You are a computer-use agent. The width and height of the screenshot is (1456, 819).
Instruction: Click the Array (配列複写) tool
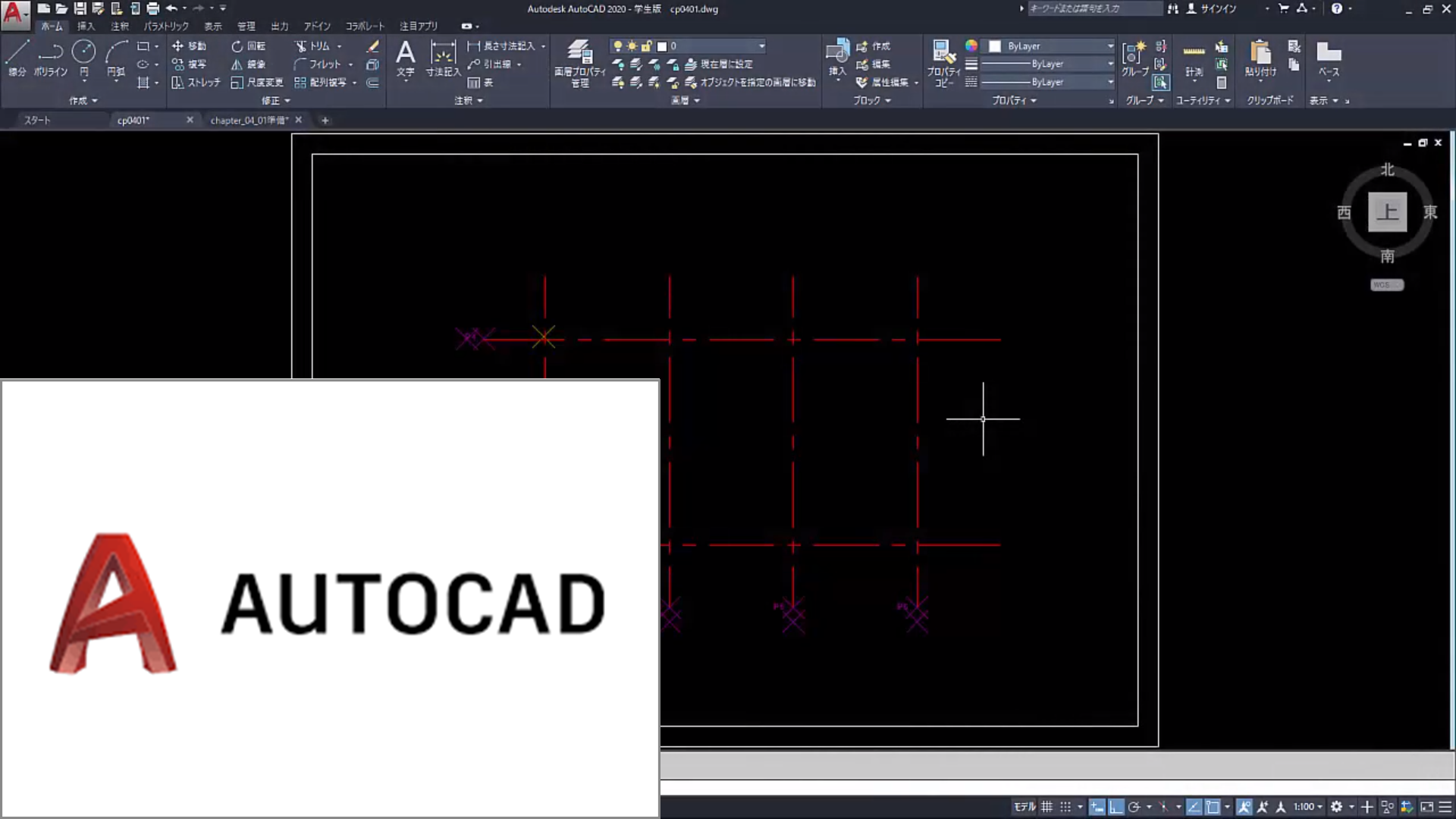320,83
